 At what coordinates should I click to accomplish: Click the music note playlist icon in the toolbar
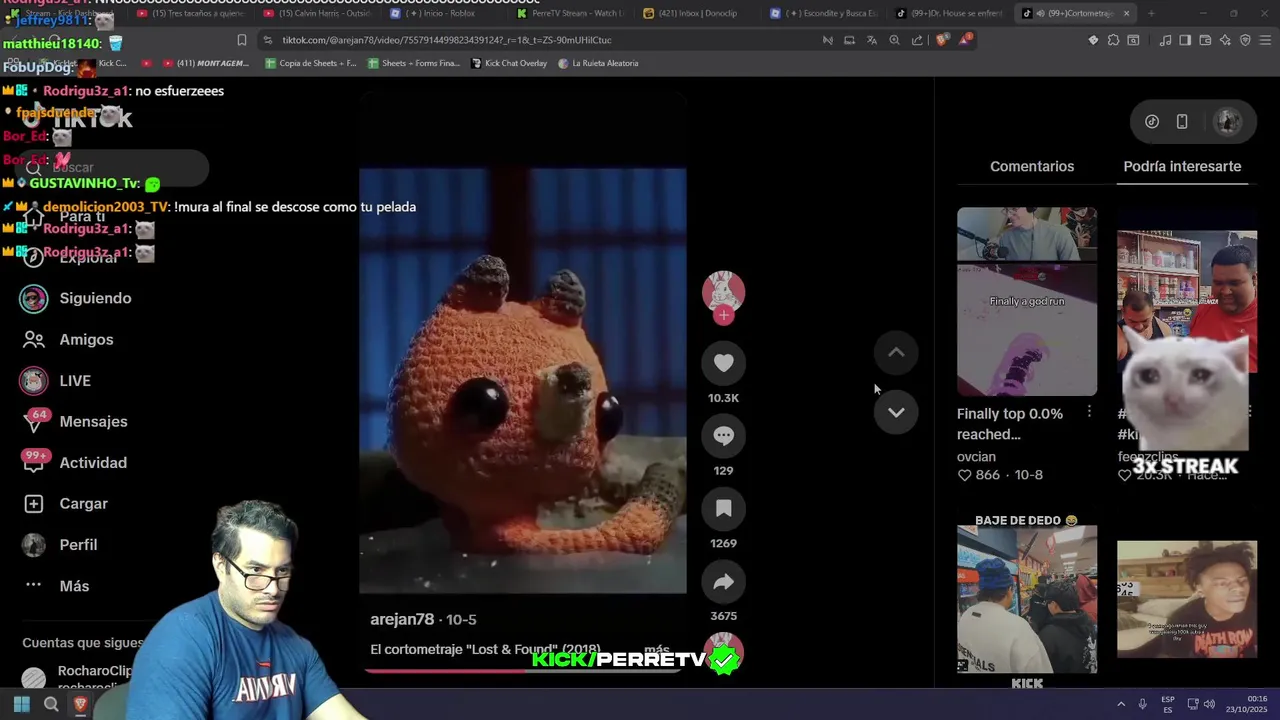pos(1165,40)
